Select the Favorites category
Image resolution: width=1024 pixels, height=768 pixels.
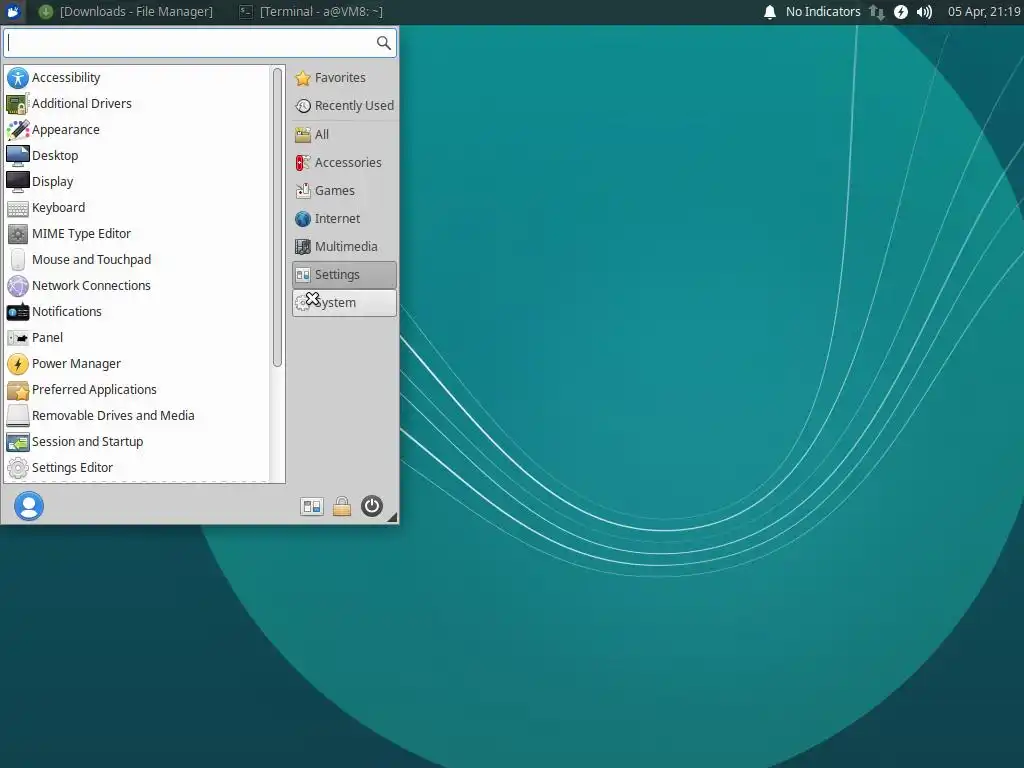pos(344,78)
